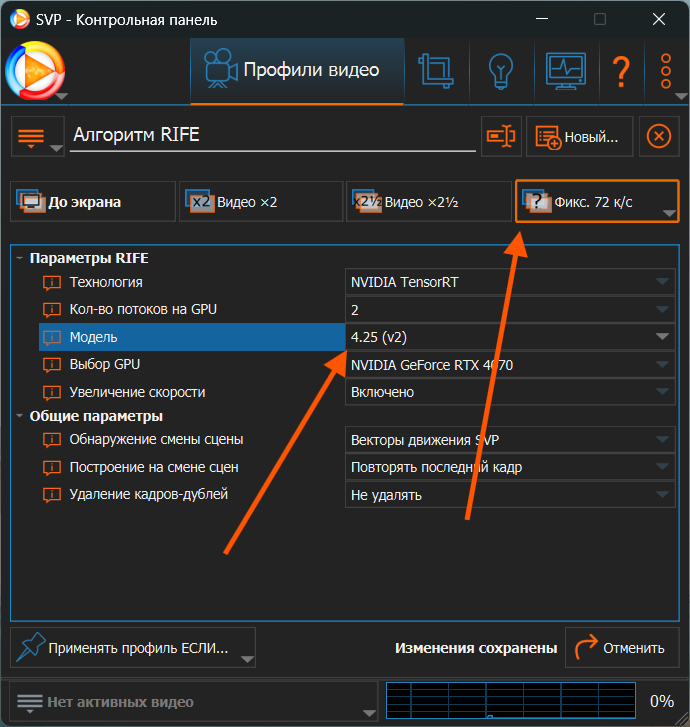Select the Технология row label
690x727 pixels.
pyautogui.click(x=106, y=282)
